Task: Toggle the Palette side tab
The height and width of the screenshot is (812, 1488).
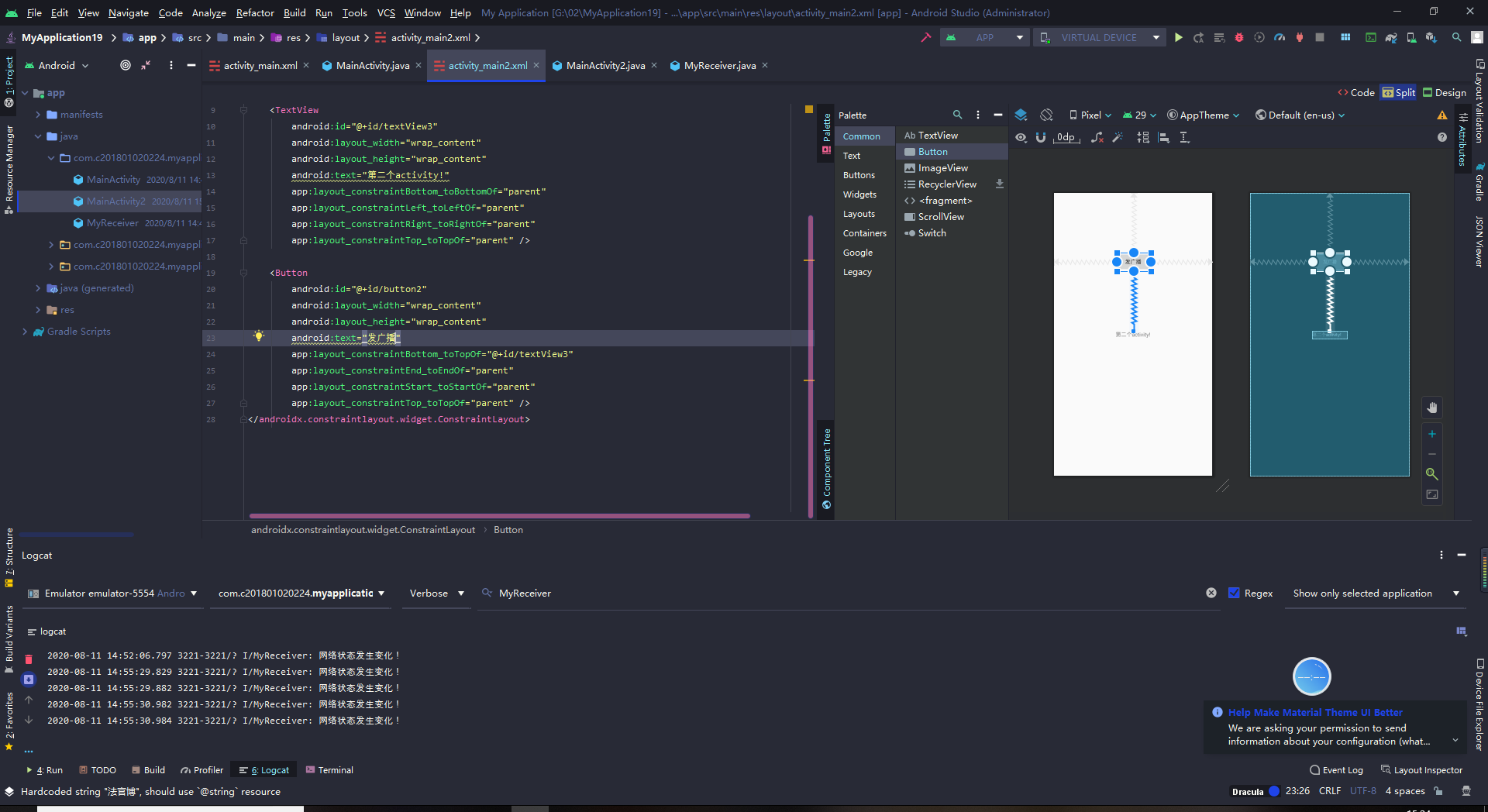Action: (826, 132)
